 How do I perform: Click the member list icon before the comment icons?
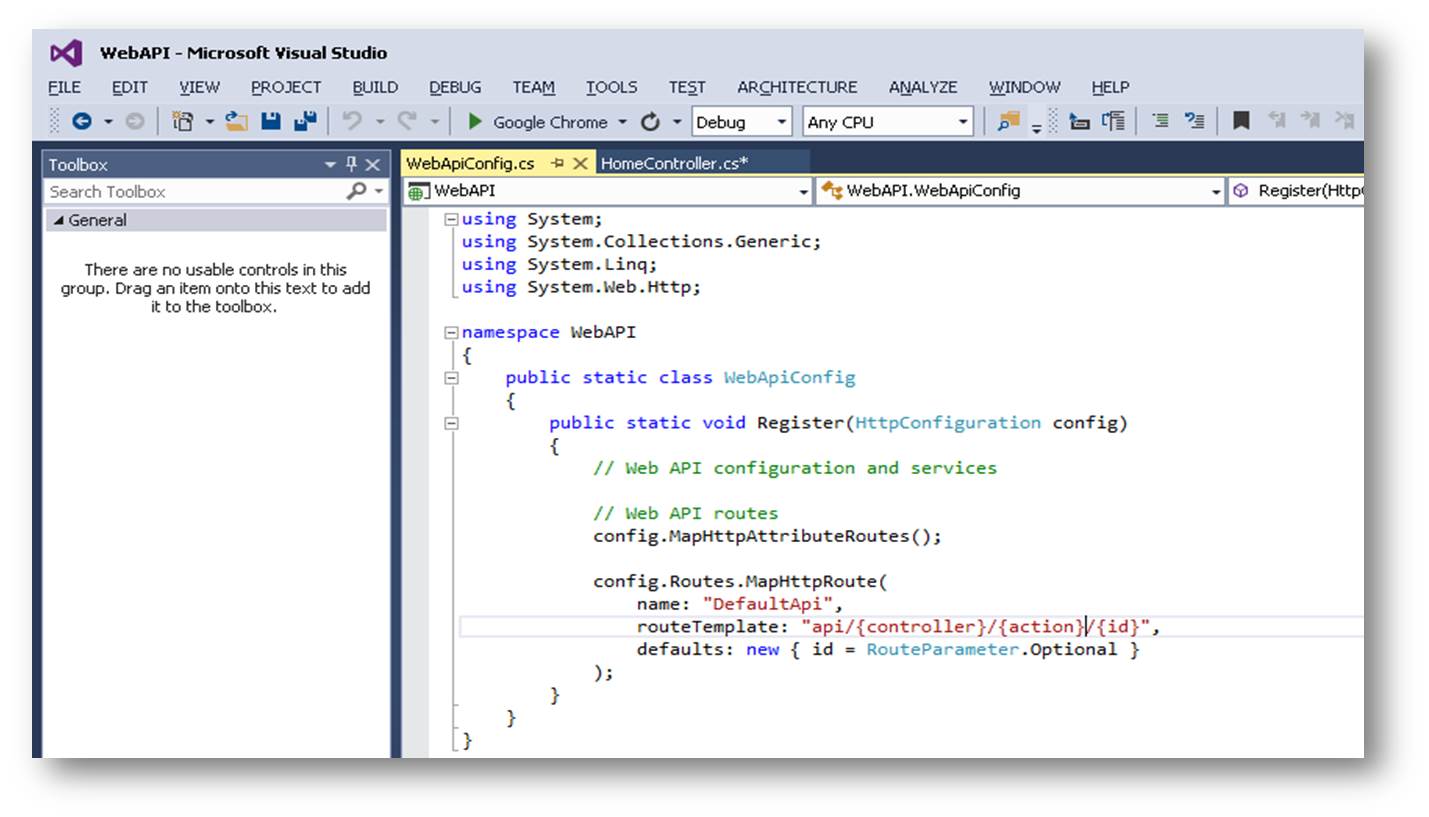tap(1114, 122)
